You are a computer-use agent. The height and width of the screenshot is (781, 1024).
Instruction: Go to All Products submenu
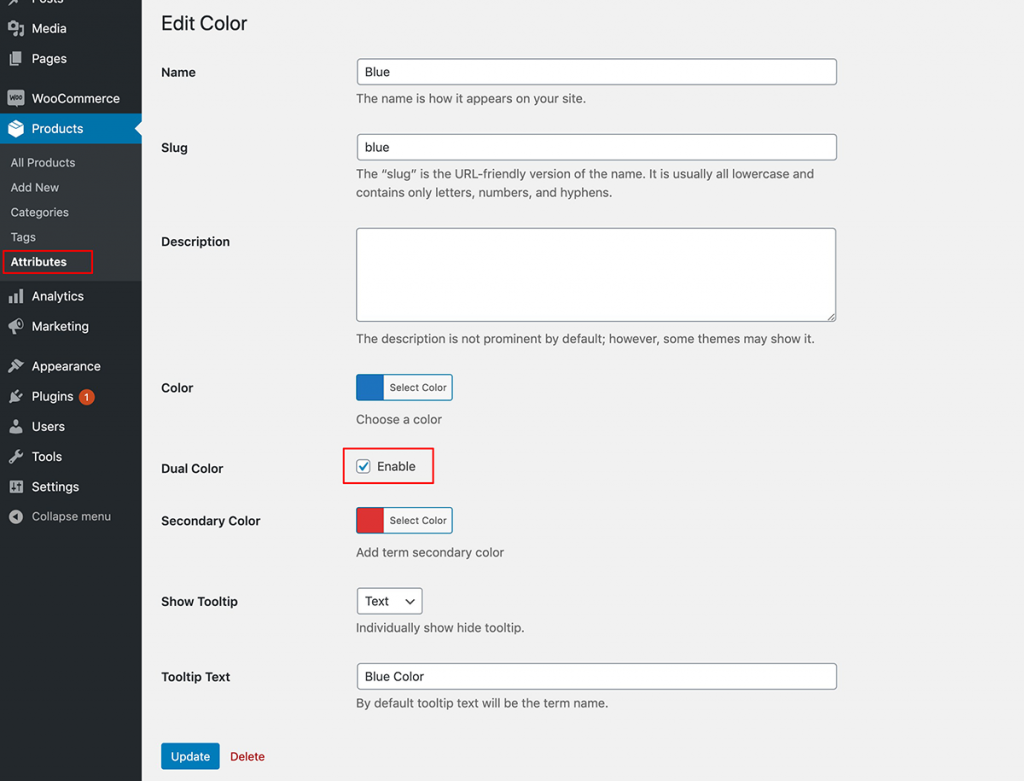coord(42,163)
